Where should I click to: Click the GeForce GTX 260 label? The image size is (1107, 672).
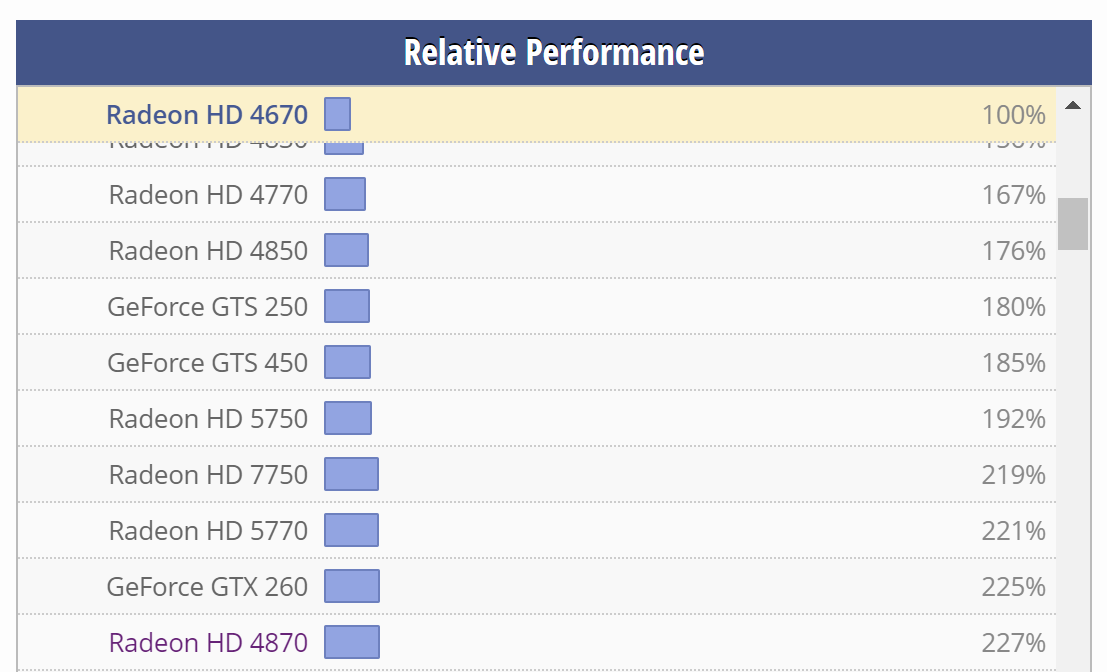pyautogui.click(x=207, y=586)
